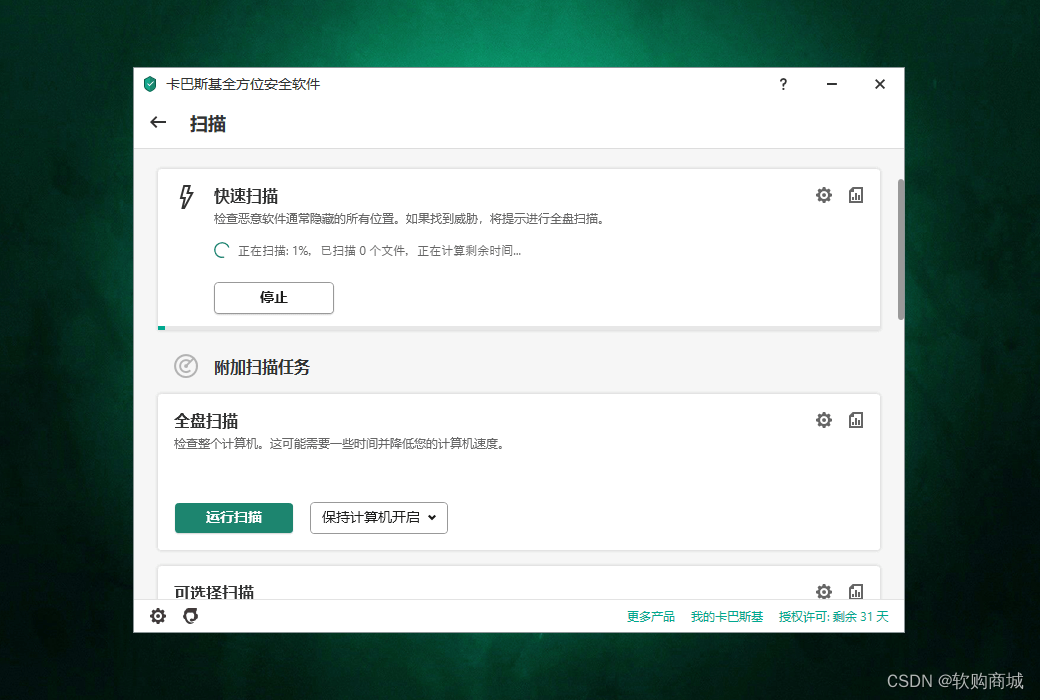Screen dimensions: 1040x700
Task: Open application settings gear at bottom left
Action: point(157,616)
